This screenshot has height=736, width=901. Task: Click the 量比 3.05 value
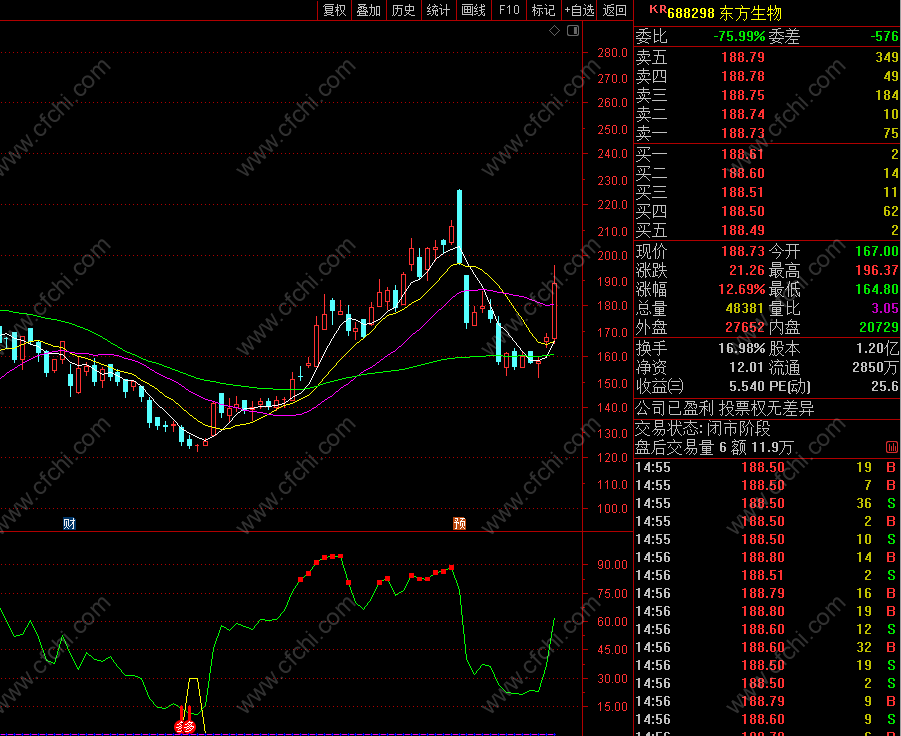click(885, 308)
